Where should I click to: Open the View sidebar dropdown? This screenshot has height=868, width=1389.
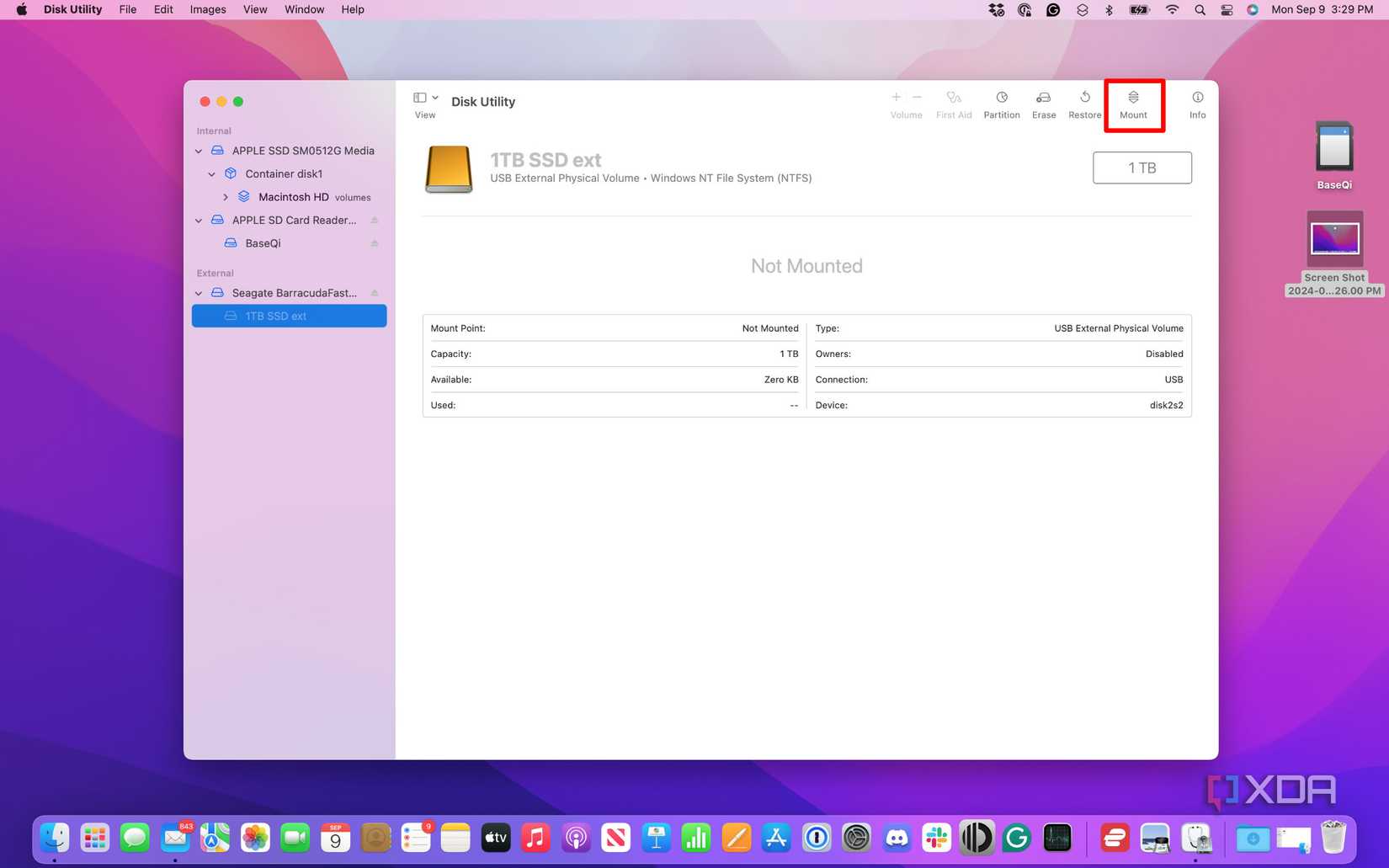[x=426, y=98]
